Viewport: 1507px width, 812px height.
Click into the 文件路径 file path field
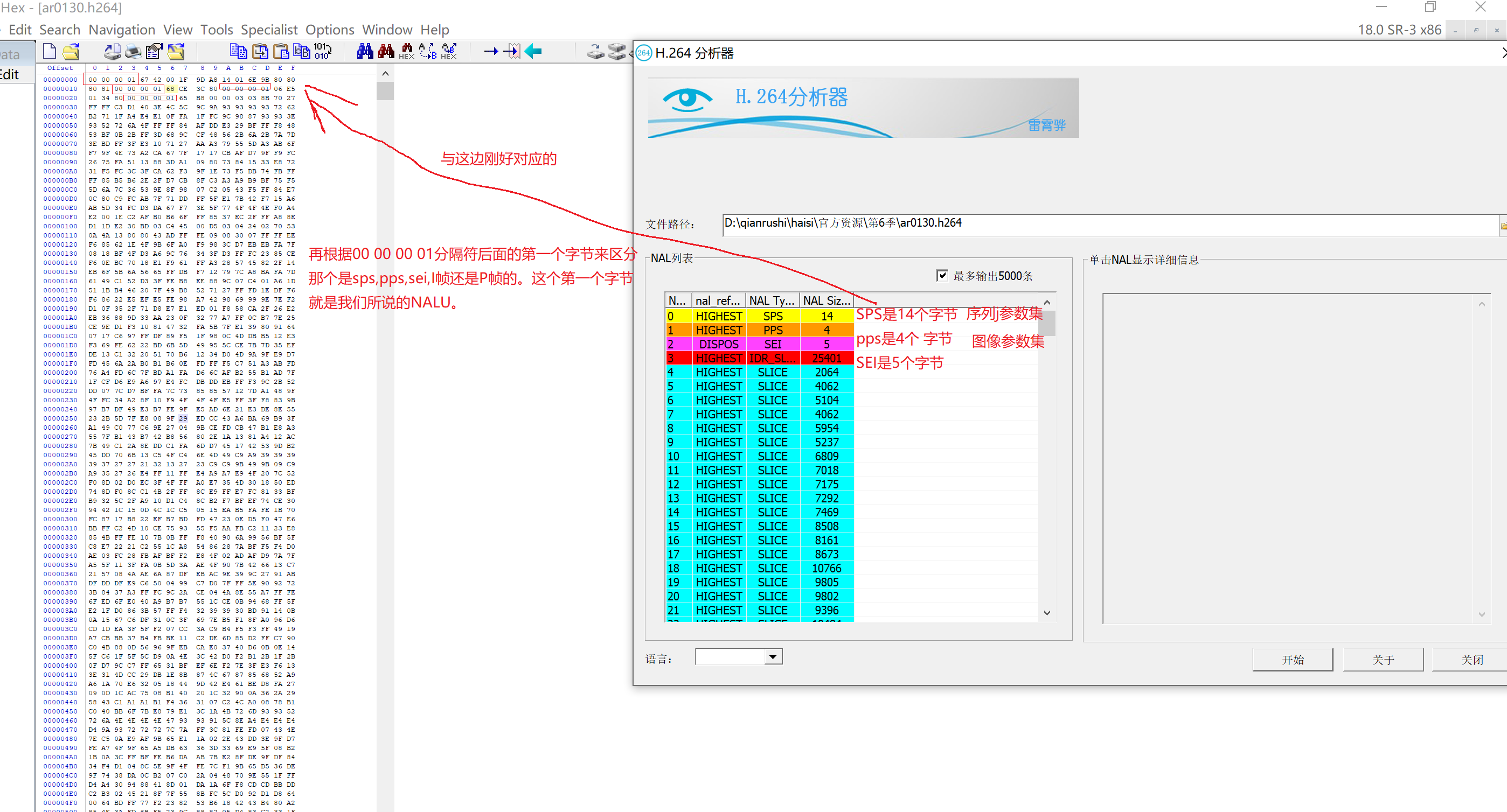pos(1110,225)
